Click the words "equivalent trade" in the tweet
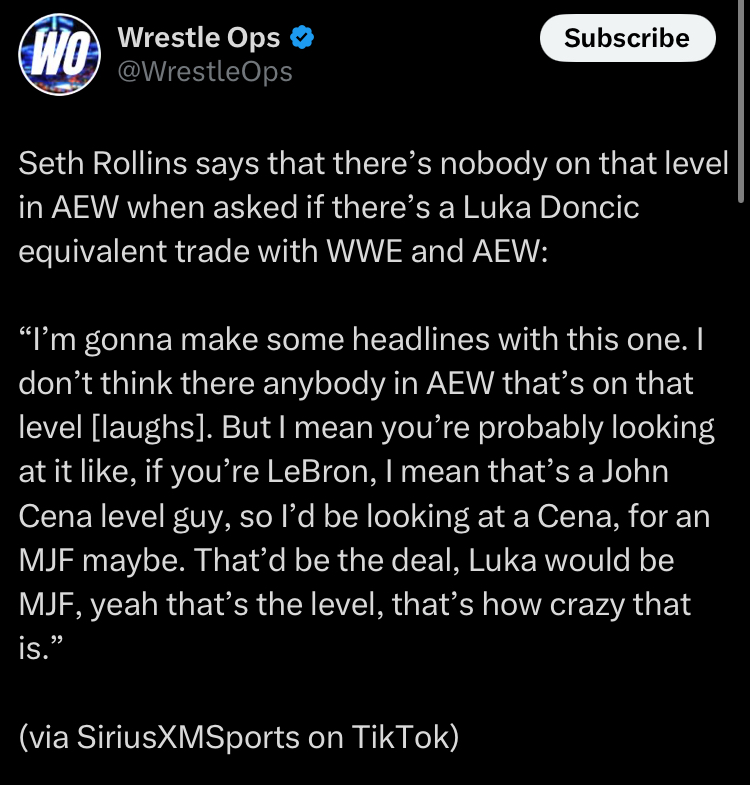Screen dimensions: 750x785 click(134, 251)
